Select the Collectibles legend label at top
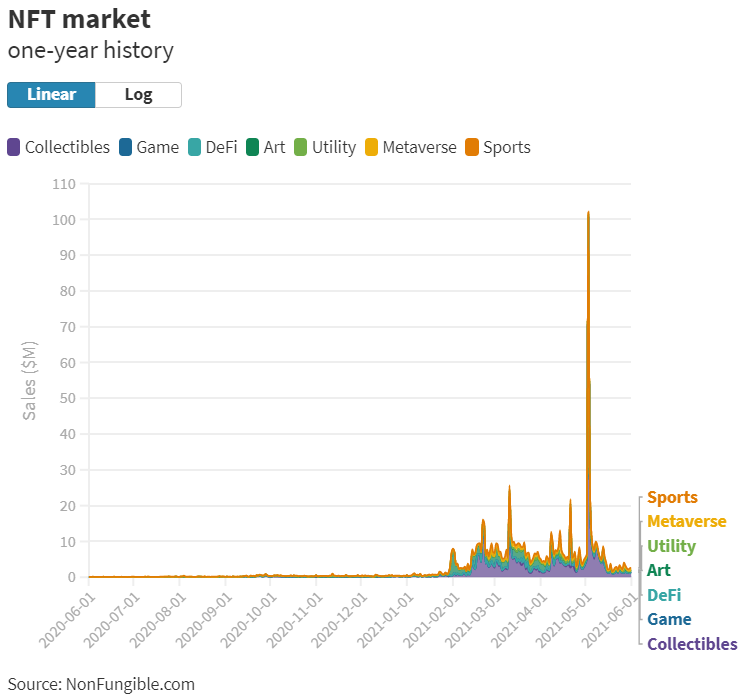 click(67, 147)
